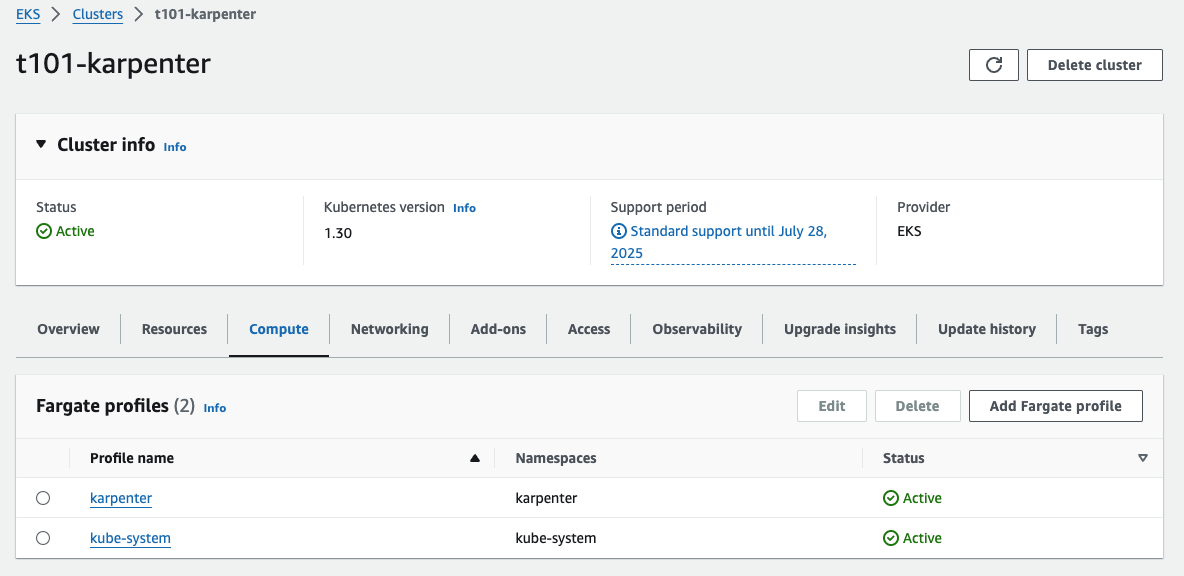This screenshot has height=576, width=1184.
Task: Open the karpenter profile link
Action: [x=121, y=498]
